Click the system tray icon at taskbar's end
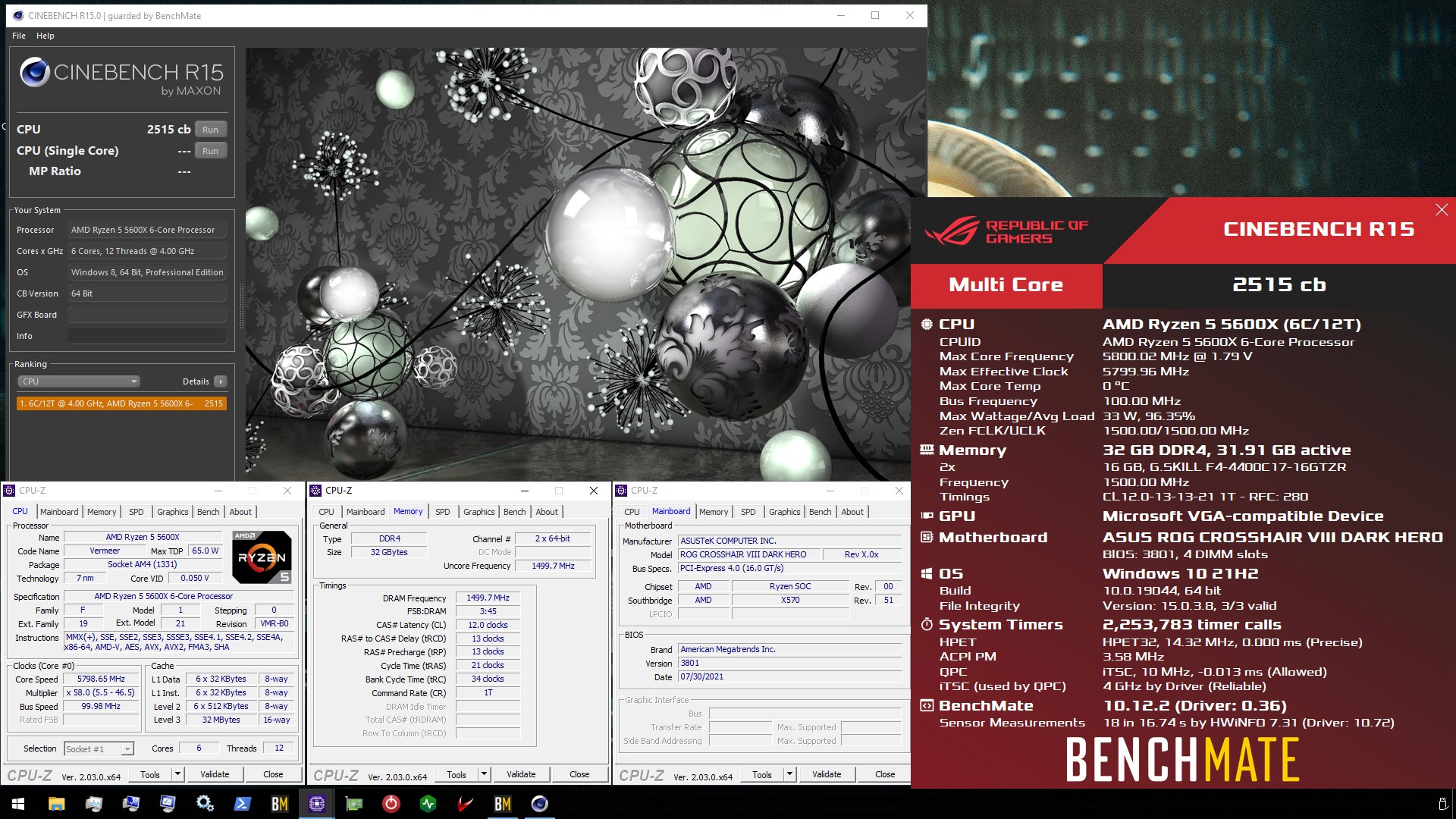 coord(1442,804)
